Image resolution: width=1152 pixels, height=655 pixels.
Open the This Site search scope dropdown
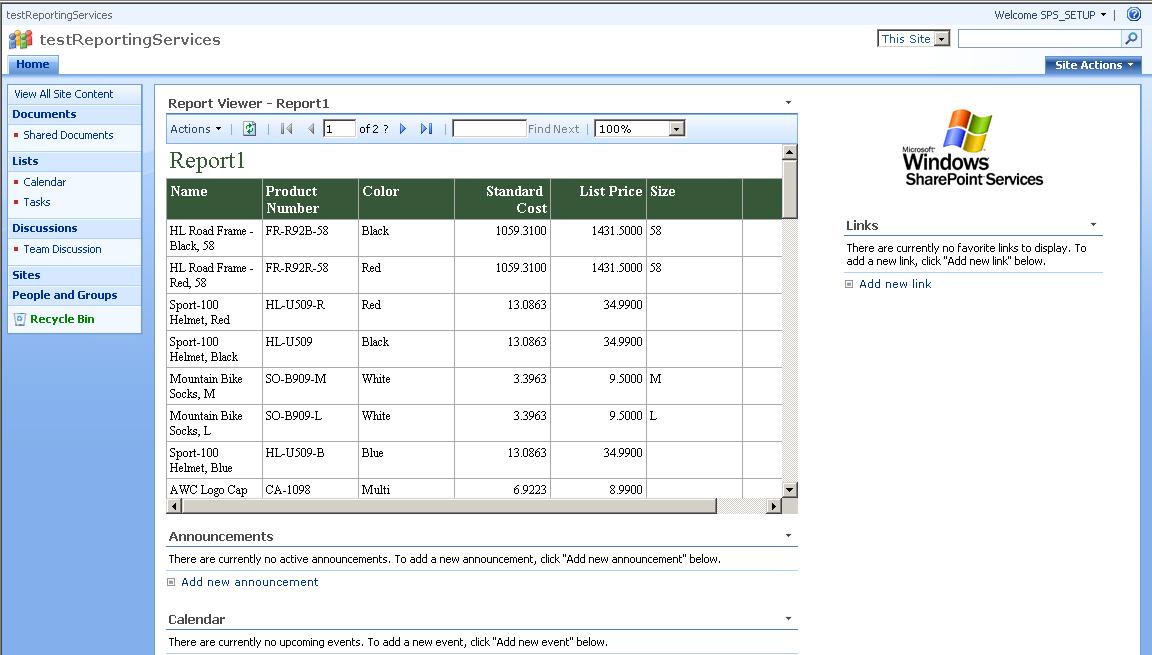(942, 39)
